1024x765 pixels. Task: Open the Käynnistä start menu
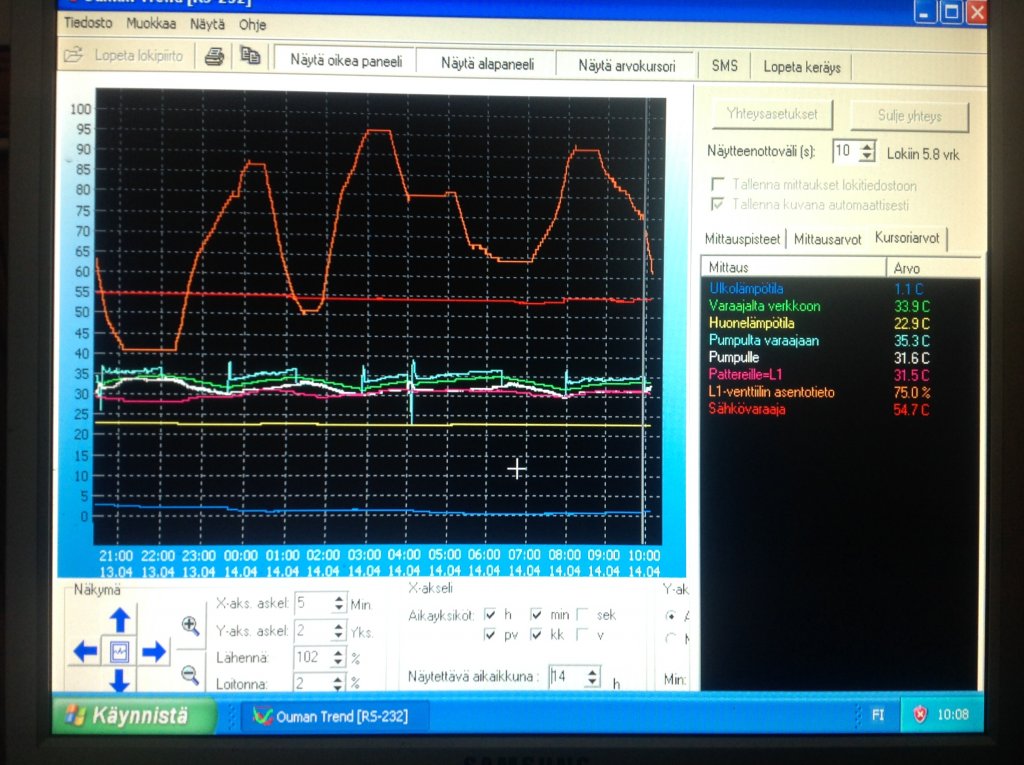pyautogui.click(x=134, y=716)
